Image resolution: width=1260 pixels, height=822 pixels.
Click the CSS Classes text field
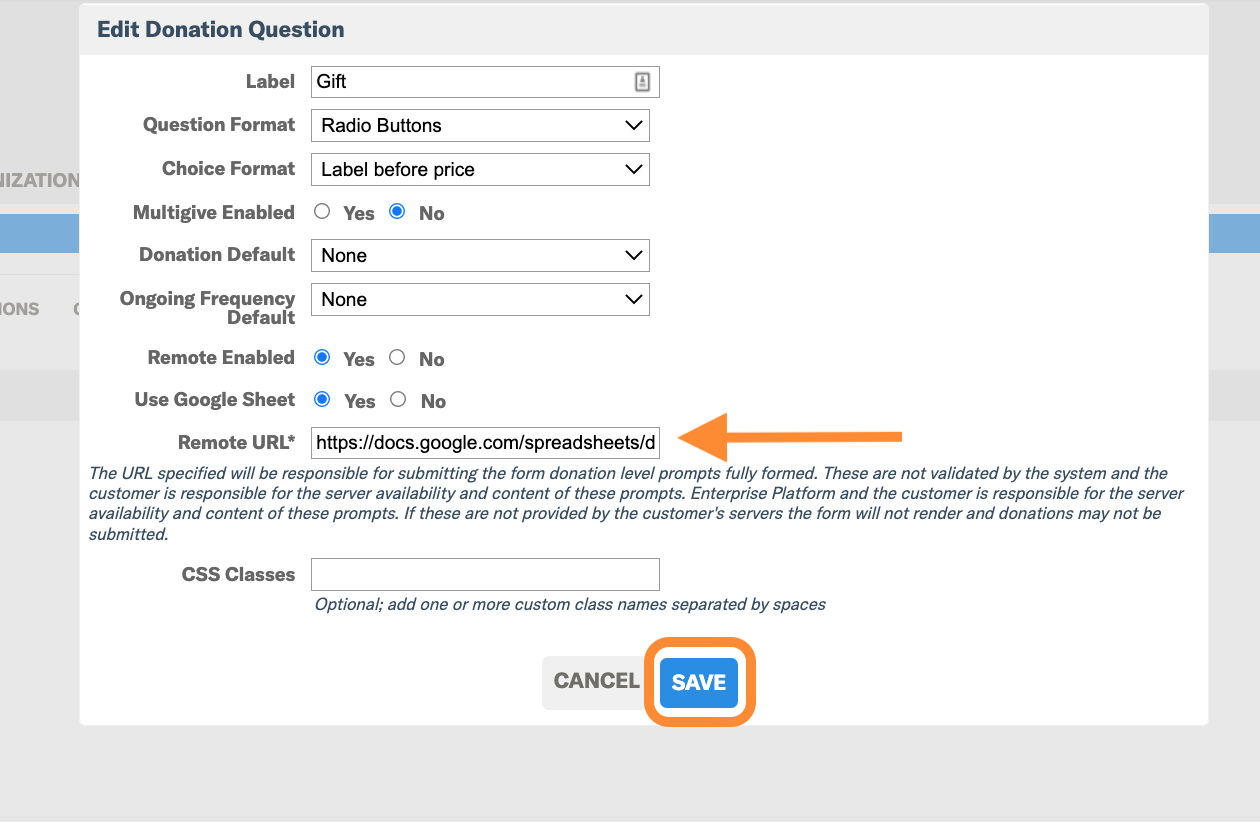(x=485, y=574)
